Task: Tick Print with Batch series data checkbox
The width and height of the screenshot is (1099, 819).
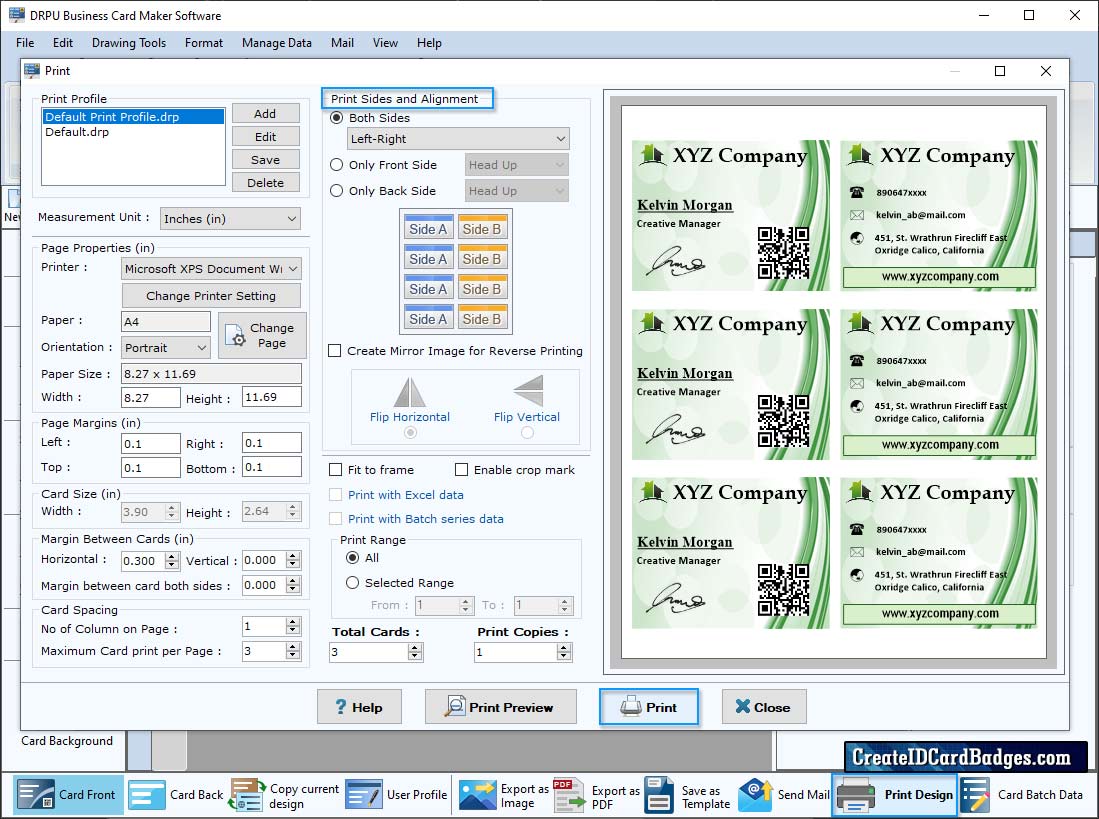Action: (336, 518)
